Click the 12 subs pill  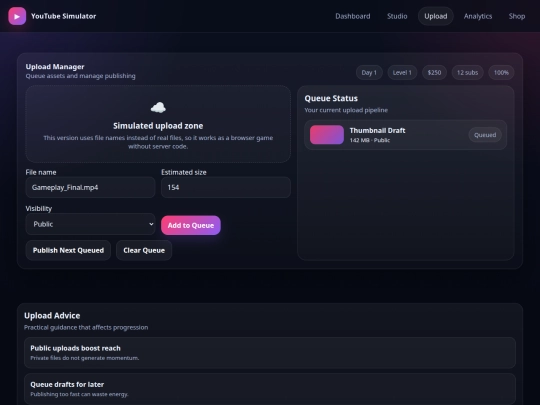pyautogui.click(x=467, y=73)
